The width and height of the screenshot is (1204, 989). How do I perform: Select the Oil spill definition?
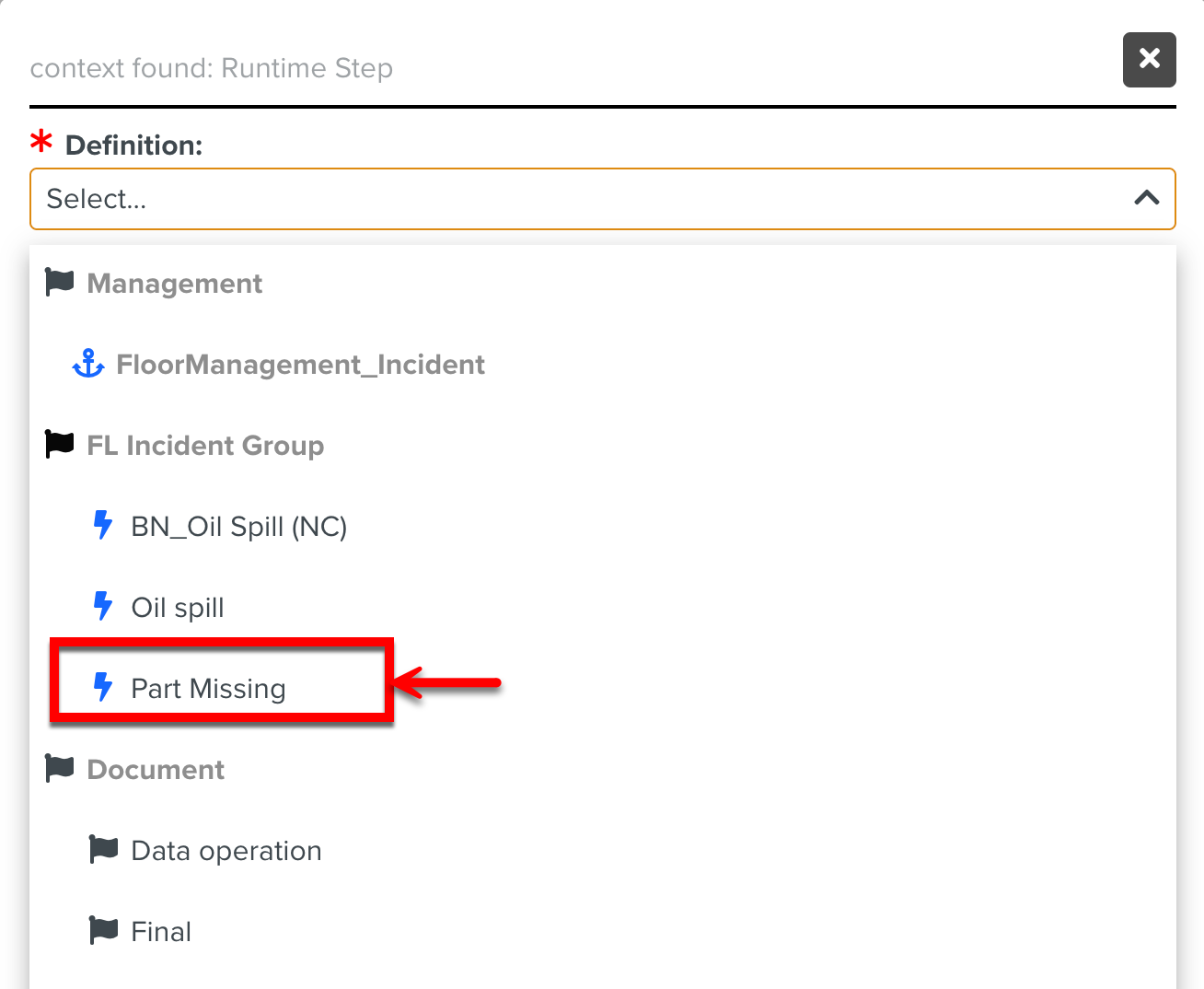[179, 607]
